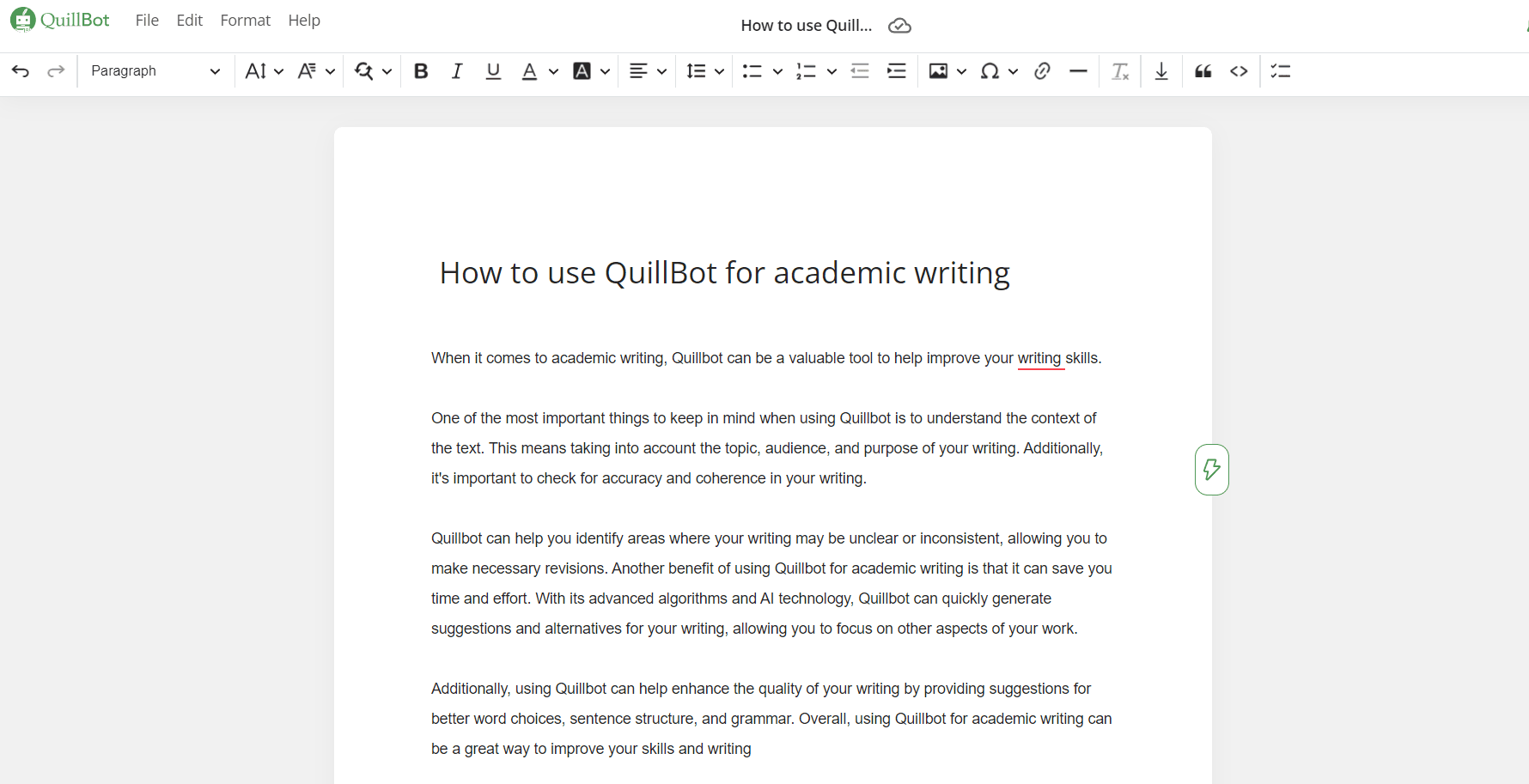Insert a horizontal line

(1078, 71)
